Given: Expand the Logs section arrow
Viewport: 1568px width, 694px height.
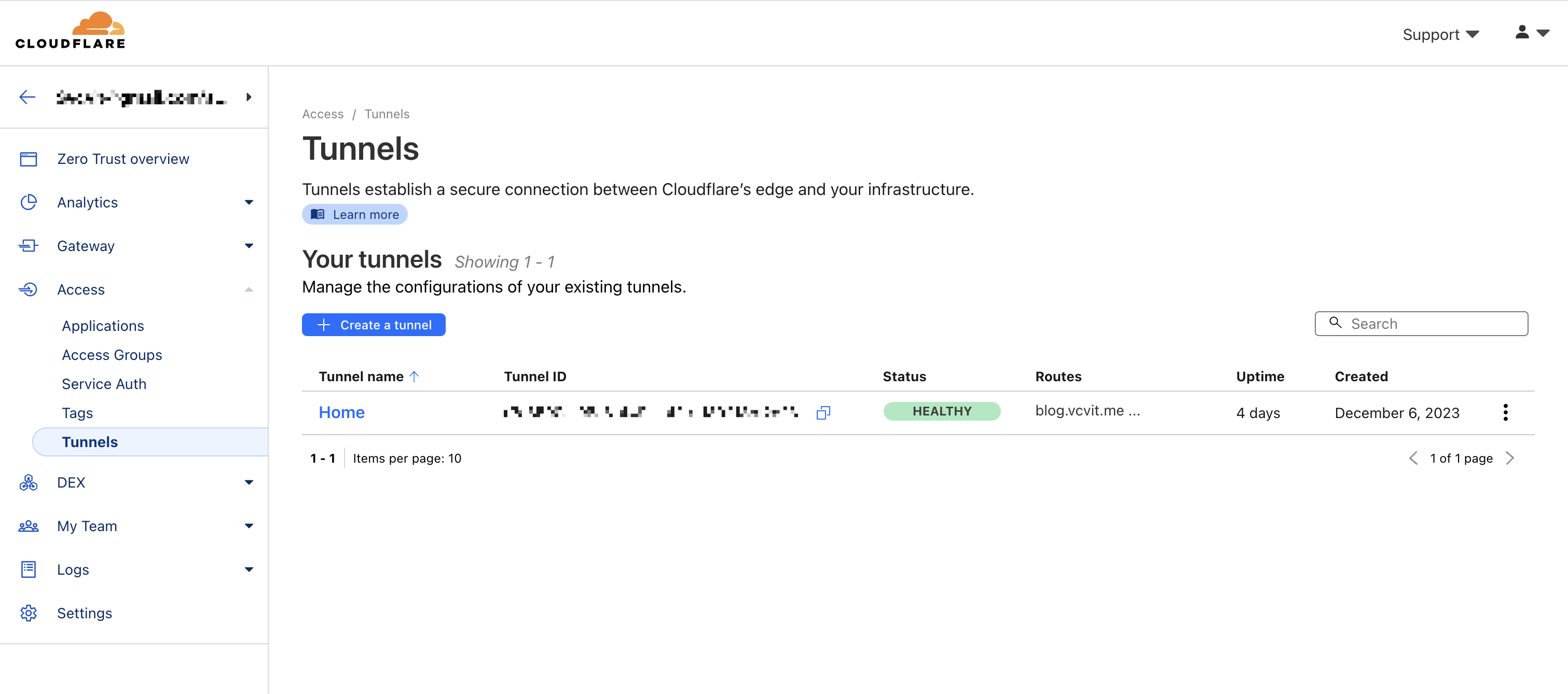Looking at the screenshot, I should (x=249, y=570).
